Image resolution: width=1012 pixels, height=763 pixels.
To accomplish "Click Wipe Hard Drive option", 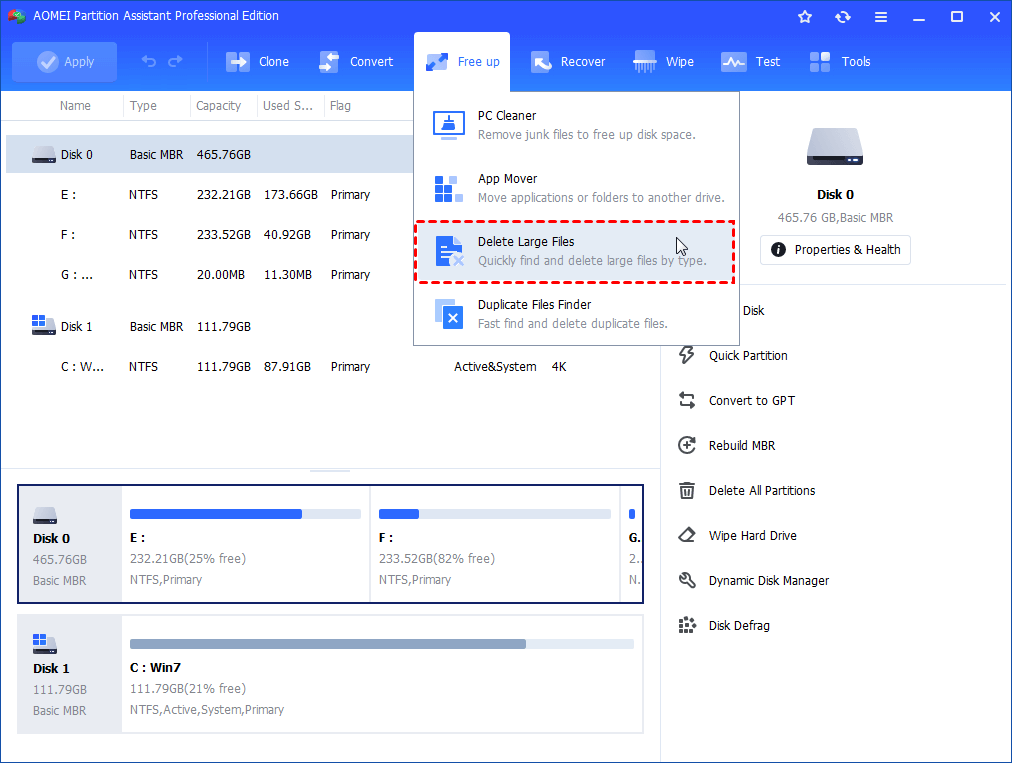I will pyautogui.click(x=753, y=536).
